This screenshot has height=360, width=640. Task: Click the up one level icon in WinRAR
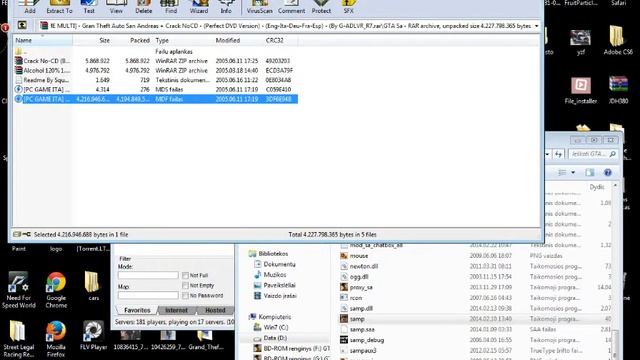[x=22, y=26]
